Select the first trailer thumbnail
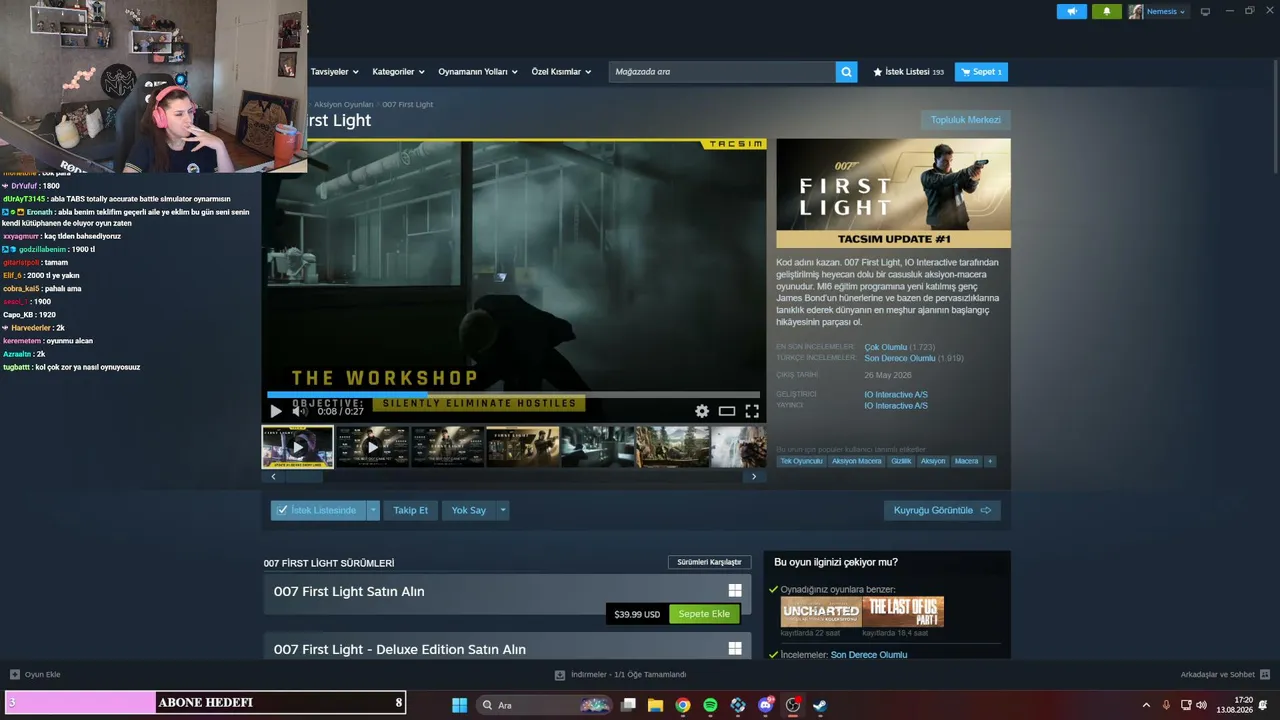The height and width of the screenshot is (720, 1280). coord(297,447)
